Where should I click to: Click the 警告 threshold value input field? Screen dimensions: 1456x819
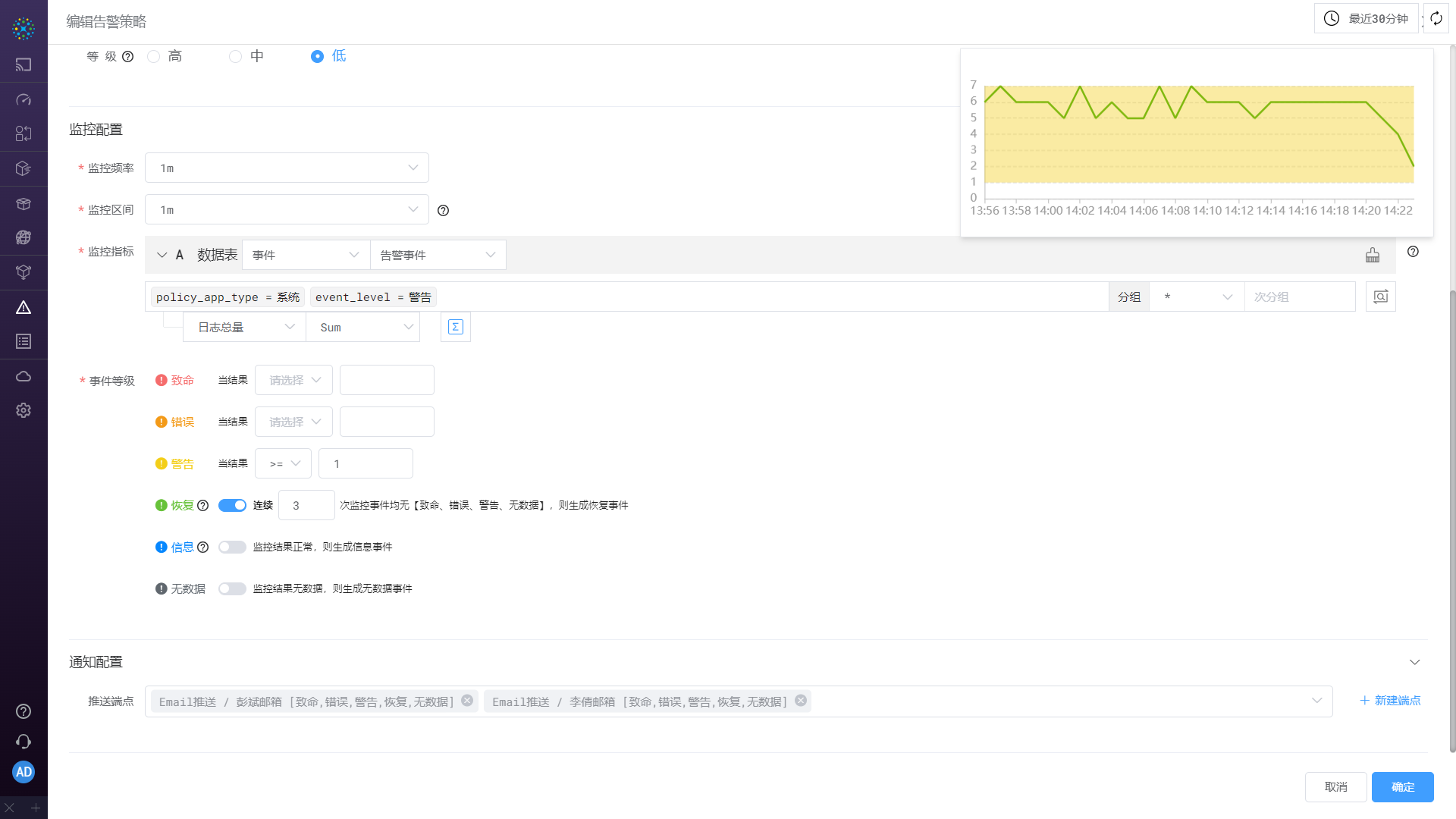point(366,463)
